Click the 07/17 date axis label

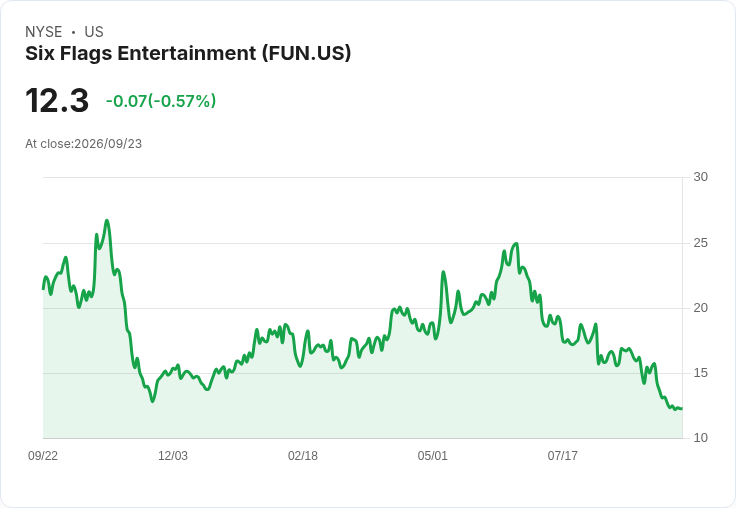(562, 456)
